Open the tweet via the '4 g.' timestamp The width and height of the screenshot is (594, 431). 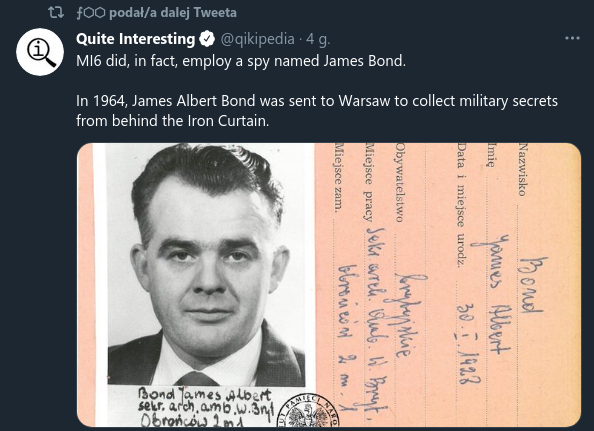(318, 39)
